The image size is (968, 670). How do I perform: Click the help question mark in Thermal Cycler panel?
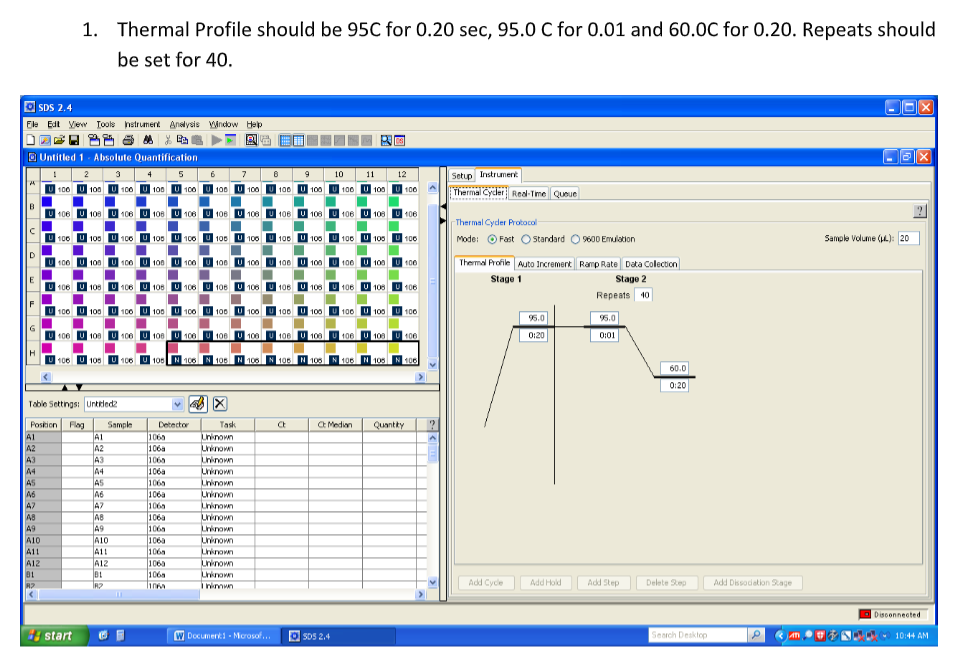click(919, 211)
